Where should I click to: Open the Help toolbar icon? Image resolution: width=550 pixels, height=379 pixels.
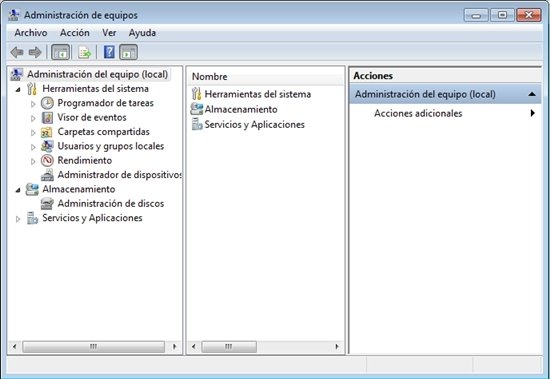tap(109, 52)
